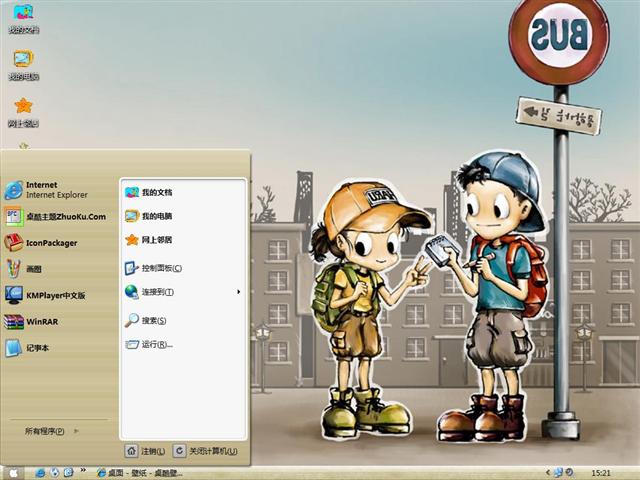640x480 pixels.
Task: Expand the 连接到 submenu arrow
Action: pos(238,292)
